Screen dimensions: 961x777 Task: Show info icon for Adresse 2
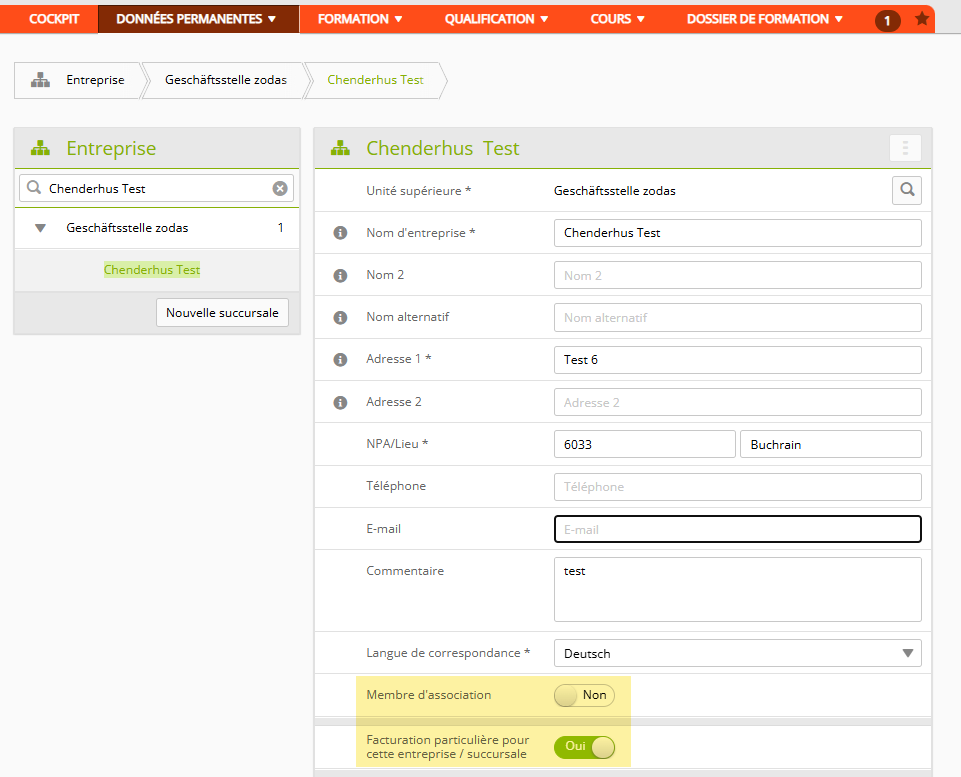pos(340,403)
